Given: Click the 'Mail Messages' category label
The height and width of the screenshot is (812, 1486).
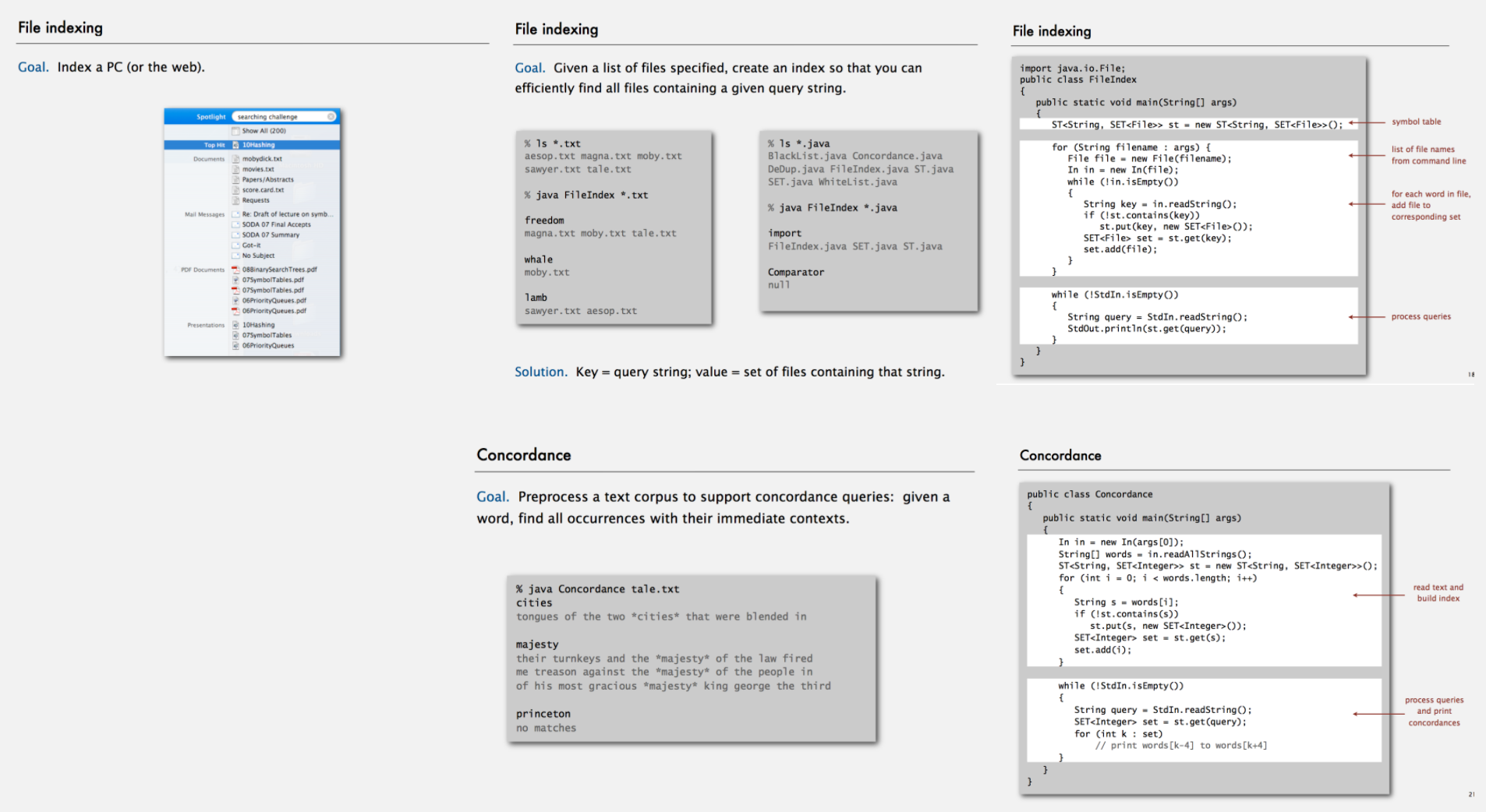Looking at the screenshot, I should pos(204,214).
